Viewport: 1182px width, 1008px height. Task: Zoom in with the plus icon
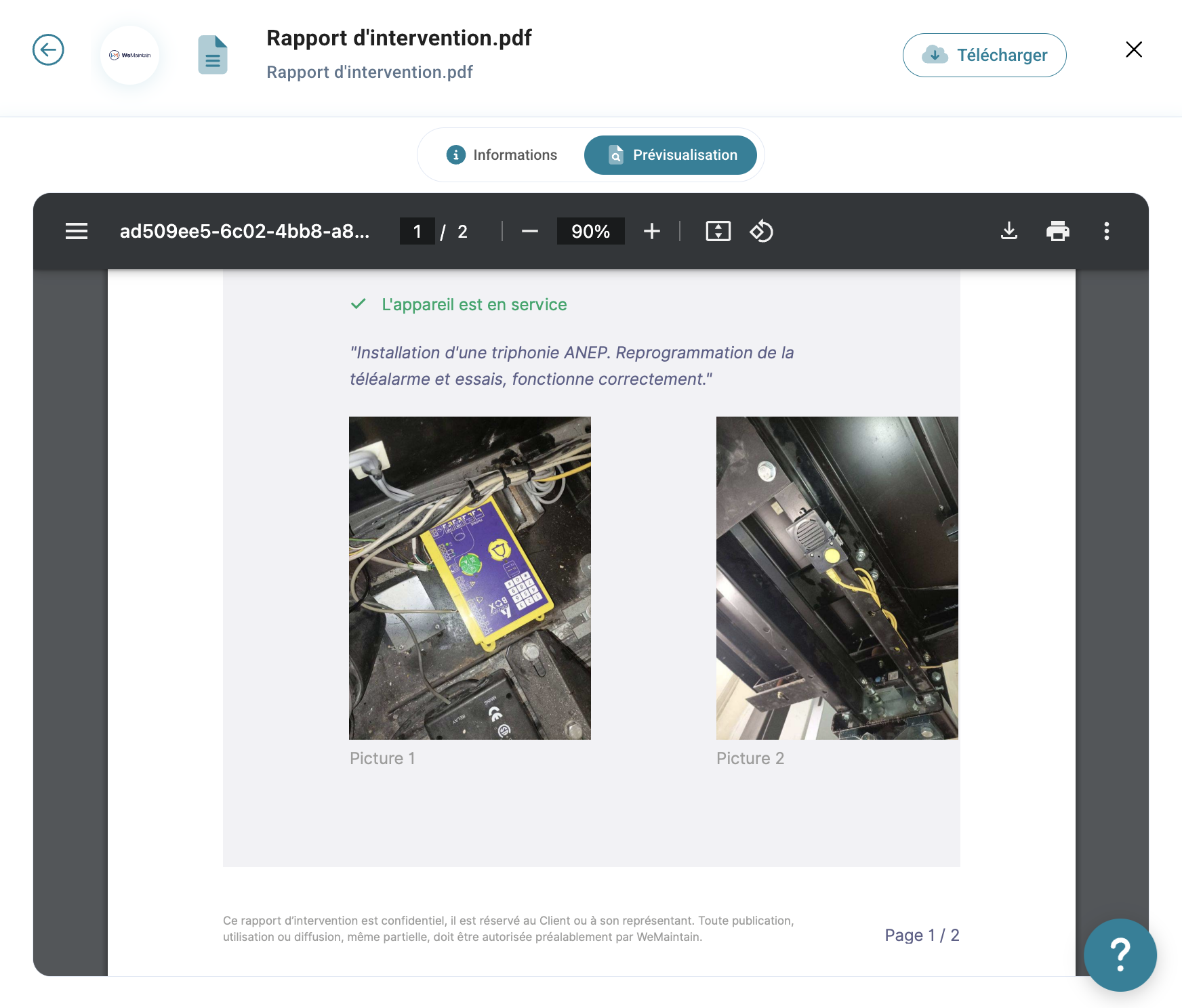(x=651, y=232)
